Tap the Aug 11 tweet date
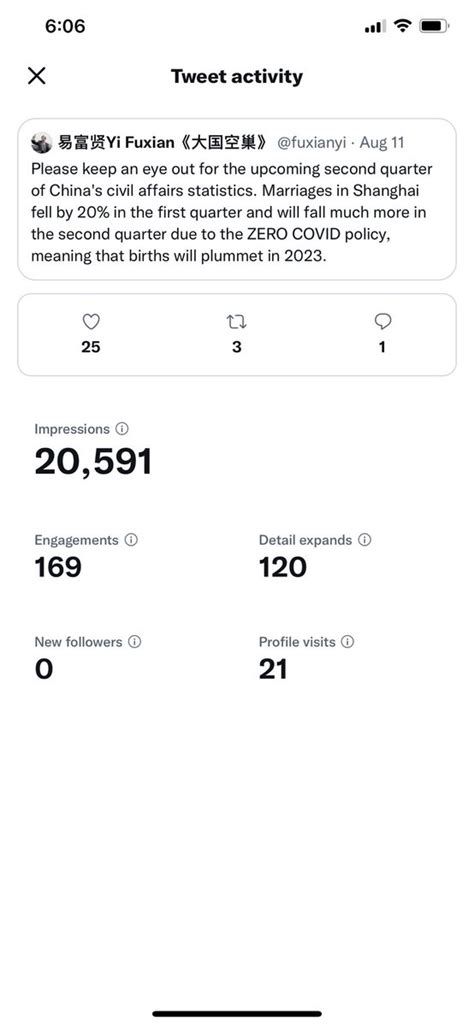This screenshot has width=474, height=1026. pyautogui.click(x=382, y=142)
